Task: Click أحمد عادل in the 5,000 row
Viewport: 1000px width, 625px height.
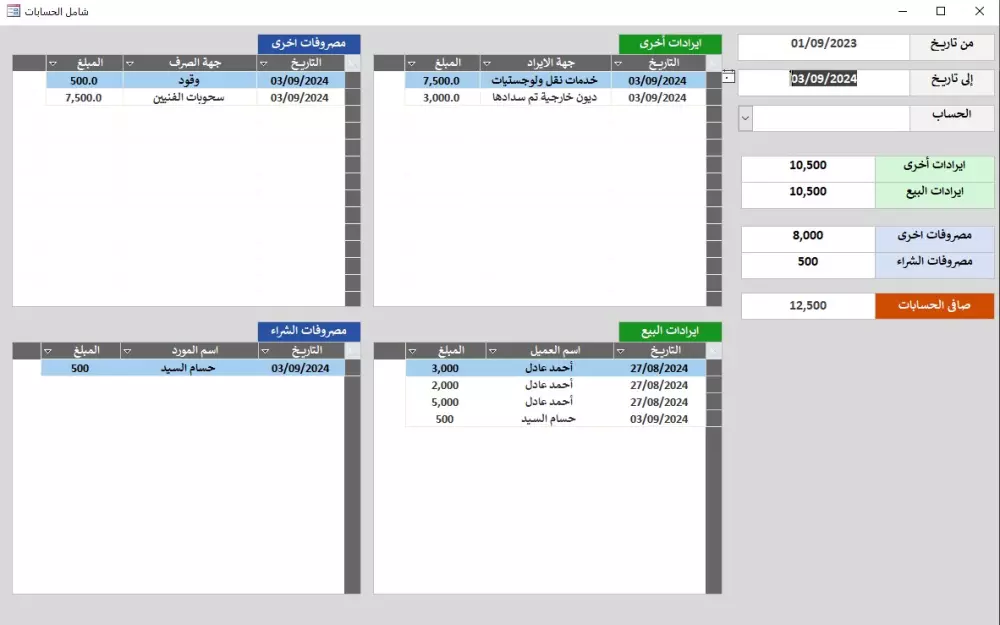Action: pos(548,402)
